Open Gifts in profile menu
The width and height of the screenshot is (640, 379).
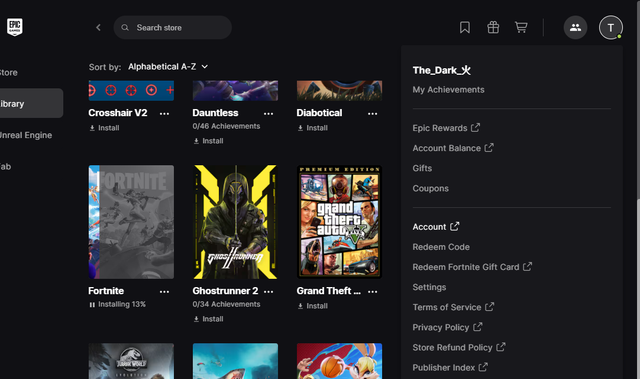coord(422,168)
